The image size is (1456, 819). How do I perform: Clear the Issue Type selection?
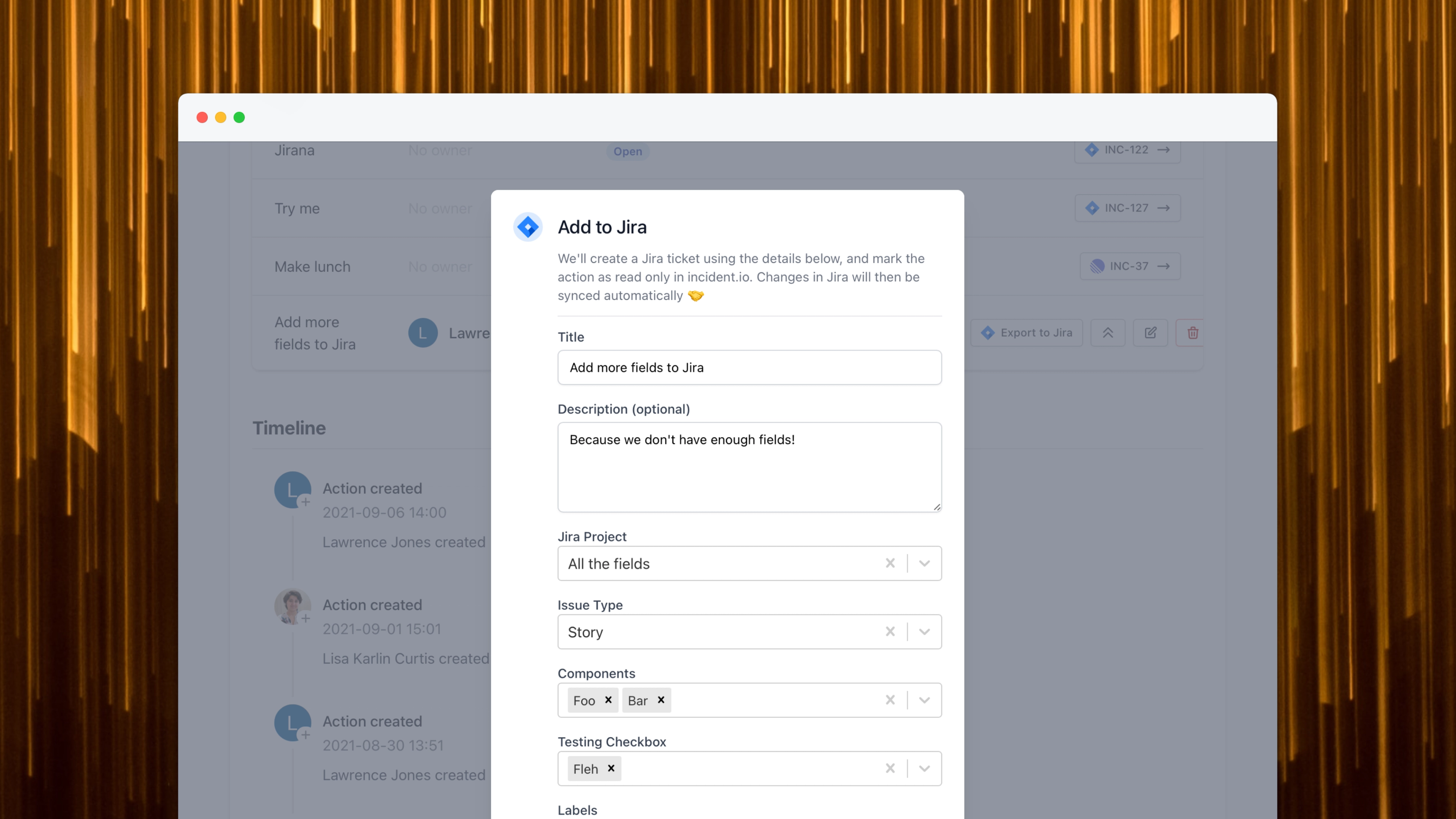point(890,631)
